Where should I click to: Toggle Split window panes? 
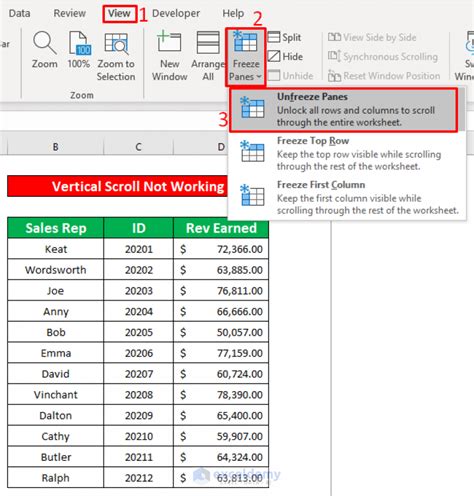(284, 37)
